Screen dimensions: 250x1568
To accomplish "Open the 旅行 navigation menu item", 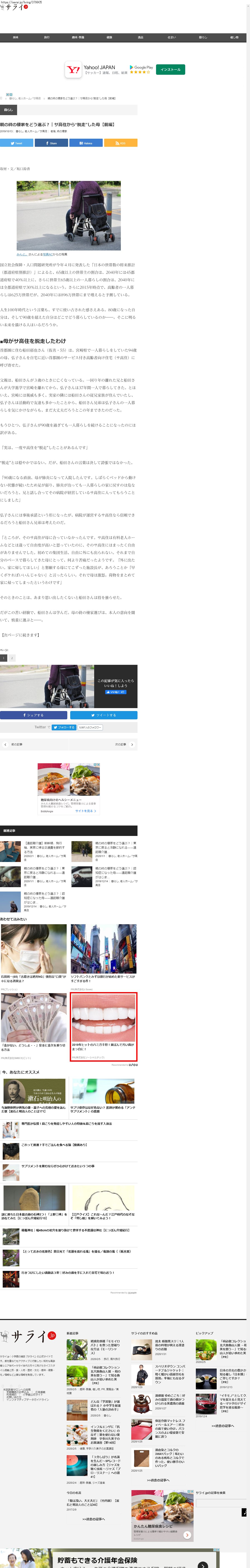I will click(46, 37).
